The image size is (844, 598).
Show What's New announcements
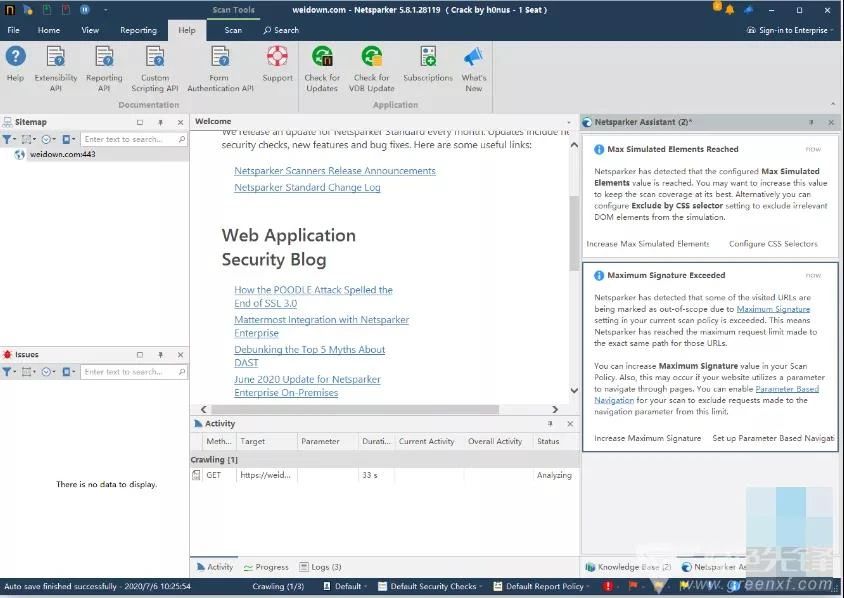(473, 66)
